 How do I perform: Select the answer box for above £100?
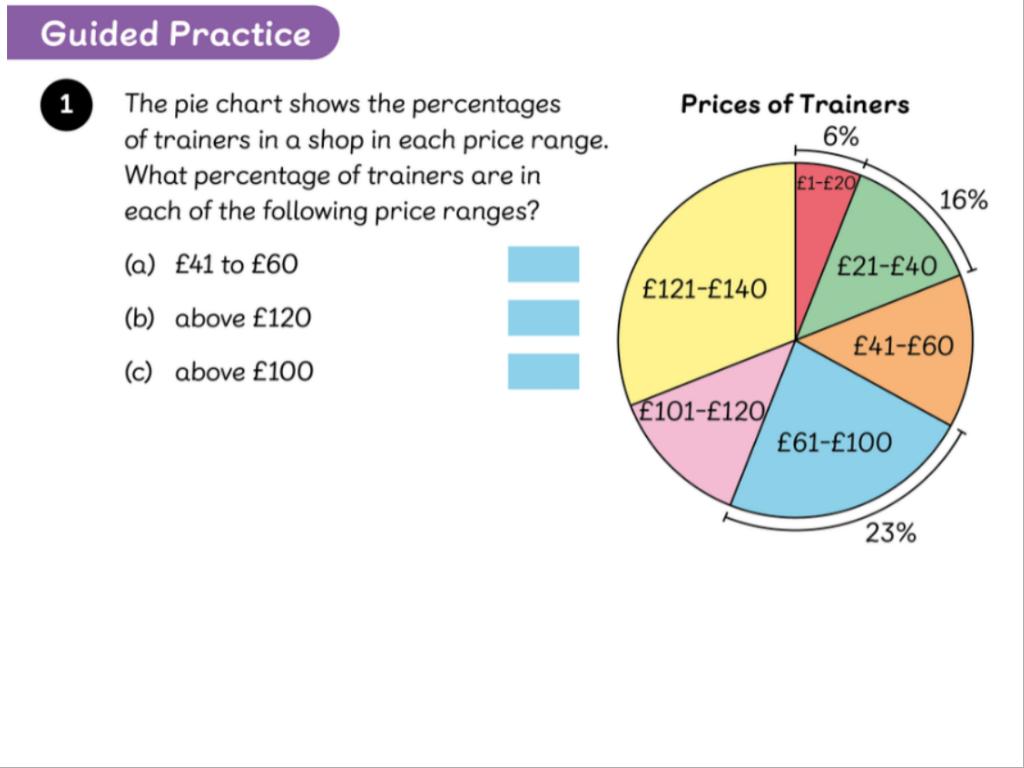coord(543,371)
